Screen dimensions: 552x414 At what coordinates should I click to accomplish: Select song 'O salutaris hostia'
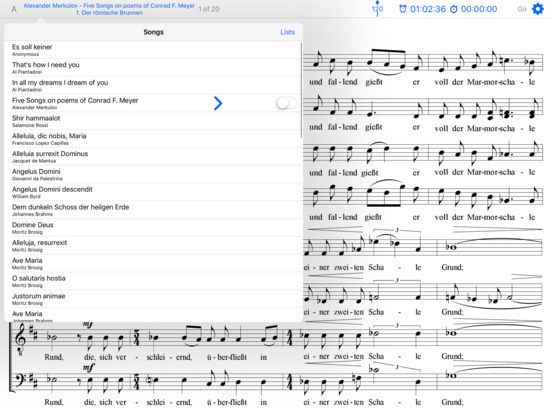pyautogui.click(x=153, y=281)
